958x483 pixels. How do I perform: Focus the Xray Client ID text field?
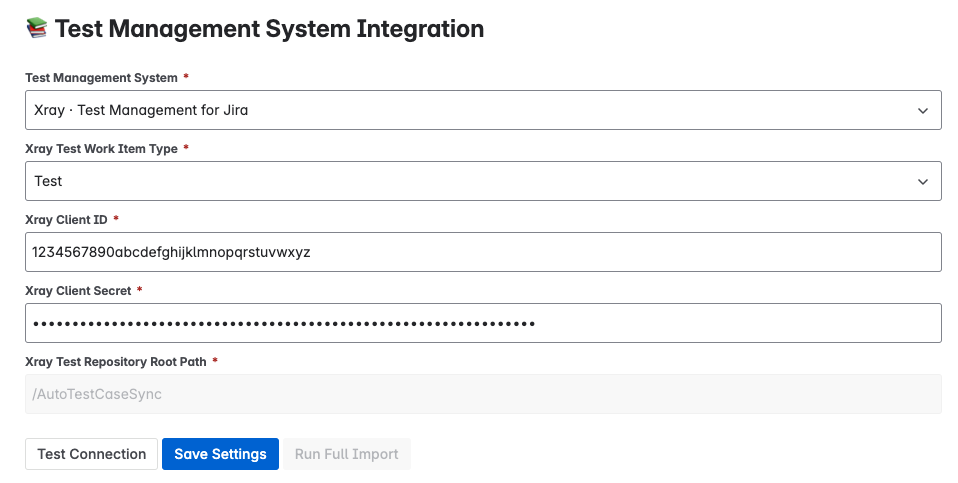click(x=483, y=252)
